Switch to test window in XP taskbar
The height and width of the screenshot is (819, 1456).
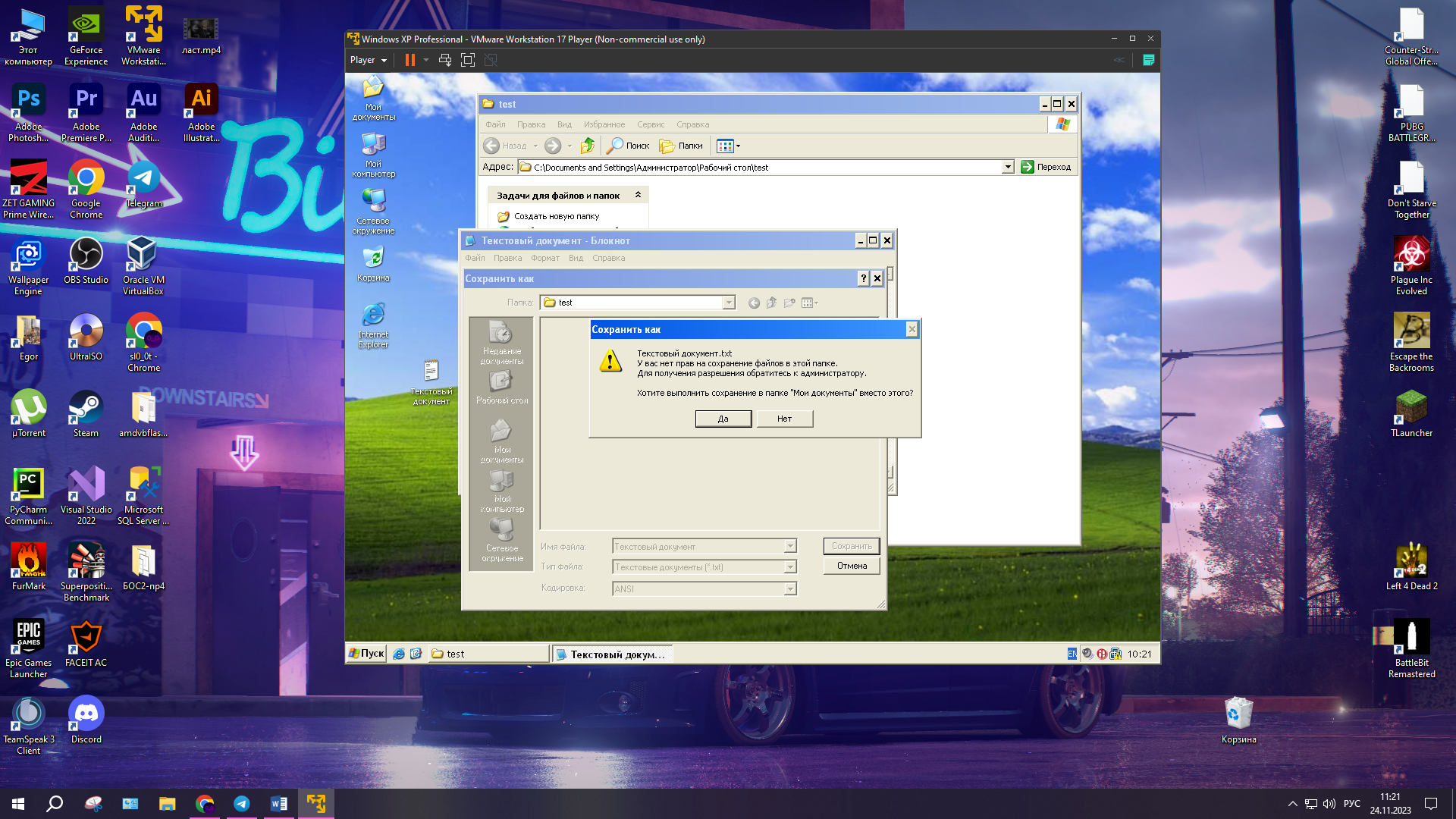488,654
